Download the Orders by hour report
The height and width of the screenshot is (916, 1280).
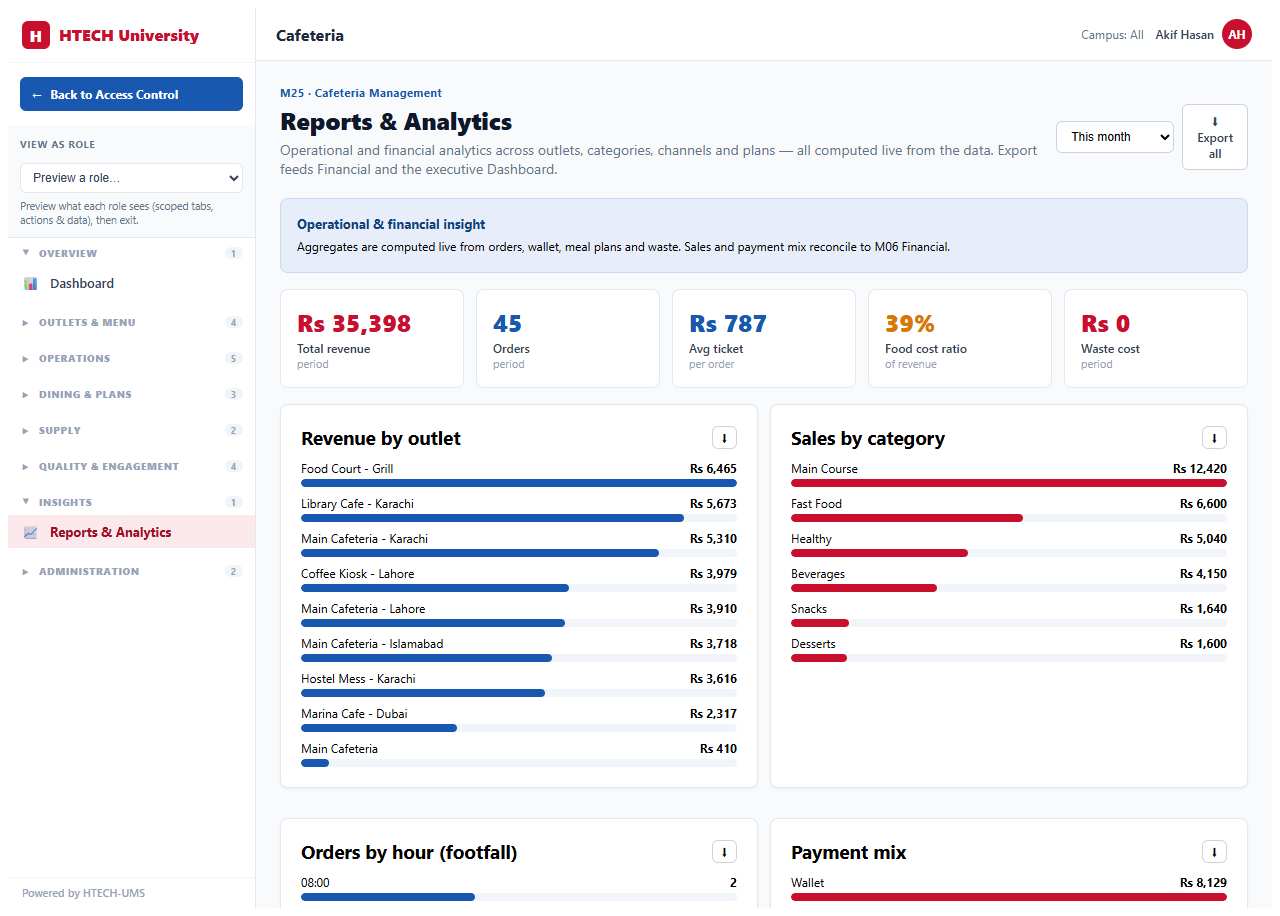724,852
